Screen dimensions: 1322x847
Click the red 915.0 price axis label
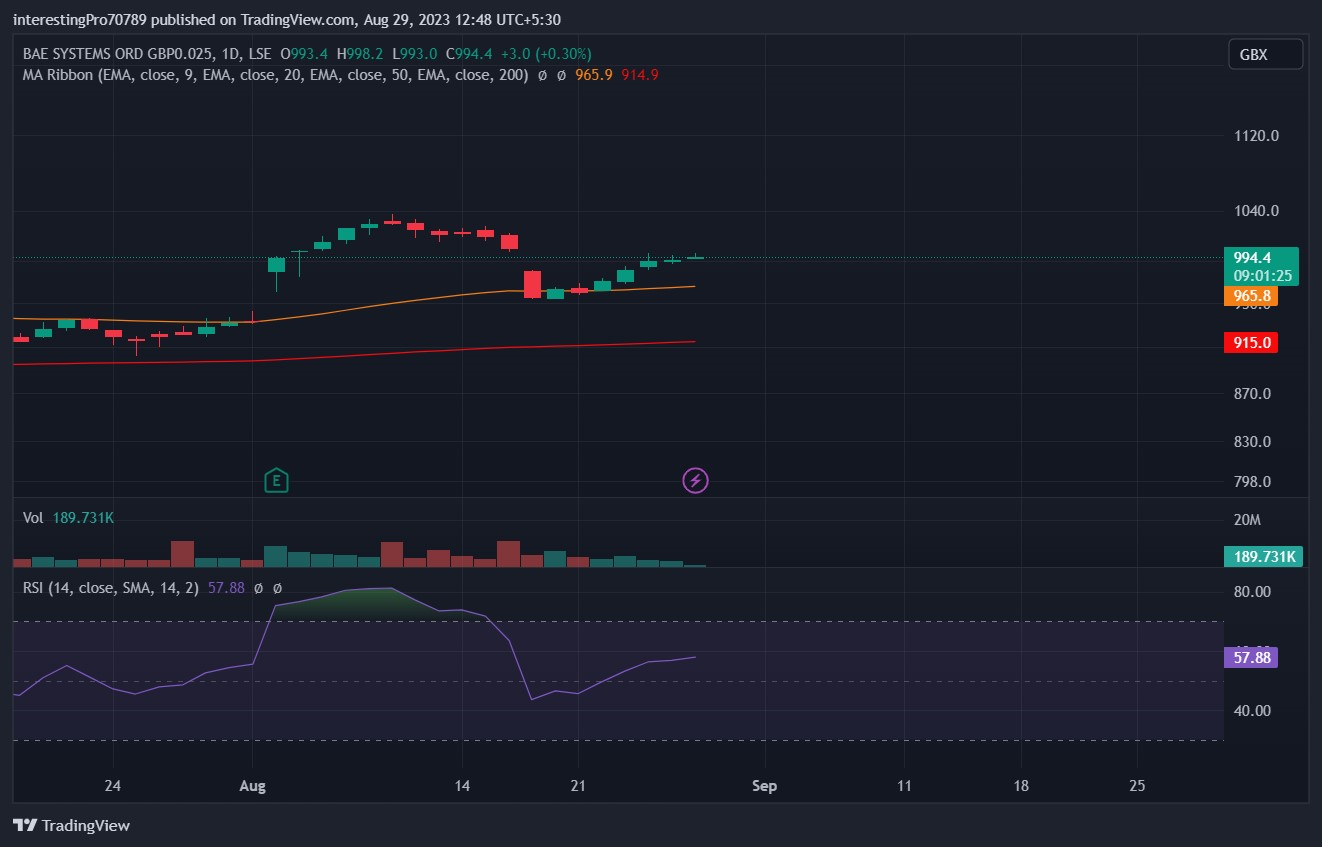[1251, 343]
